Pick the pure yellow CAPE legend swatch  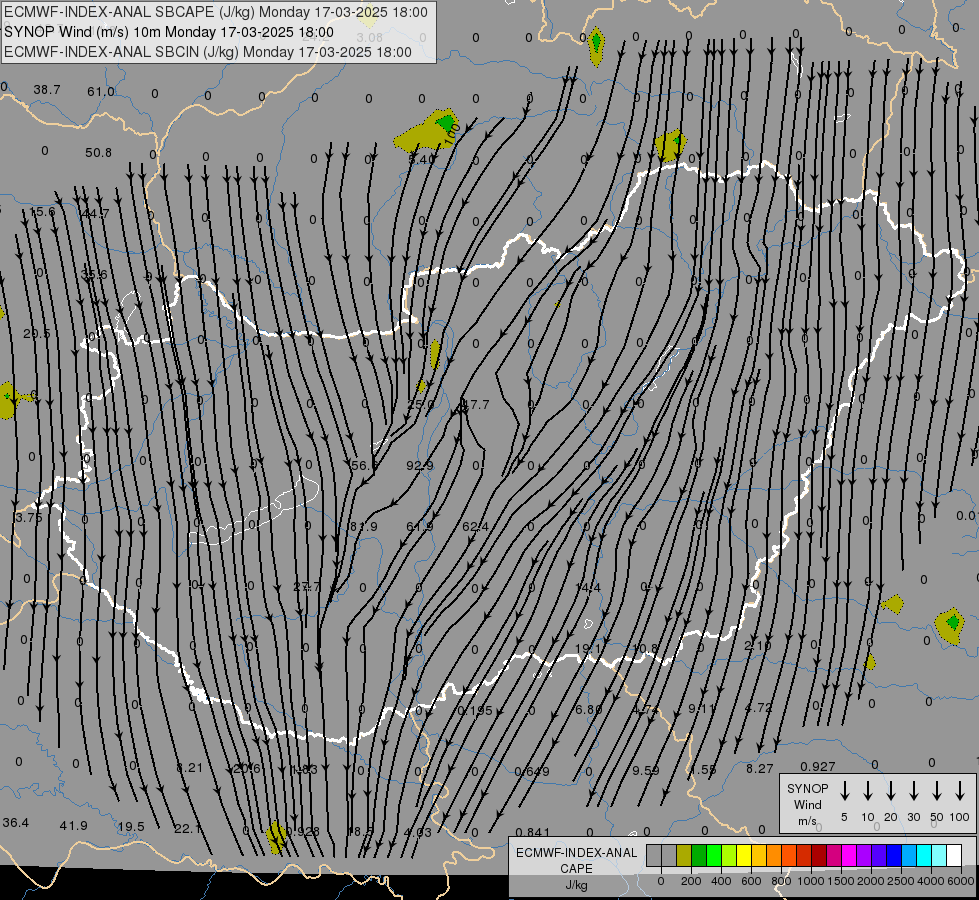pyautogui.click(x=744, y=856)
